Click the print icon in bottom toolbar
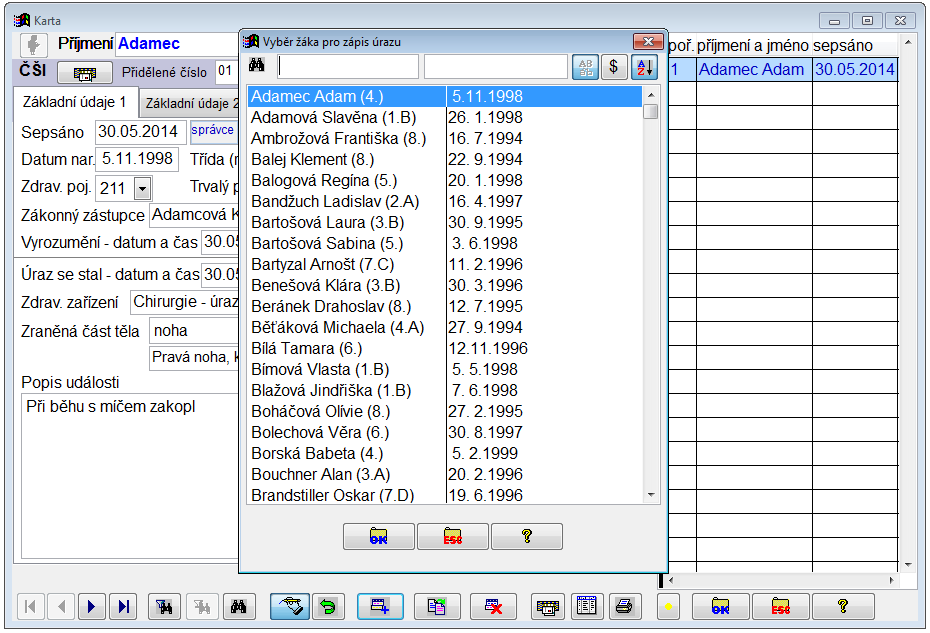The width and height of the screenshot is (930, 633). tap(623, 606)
